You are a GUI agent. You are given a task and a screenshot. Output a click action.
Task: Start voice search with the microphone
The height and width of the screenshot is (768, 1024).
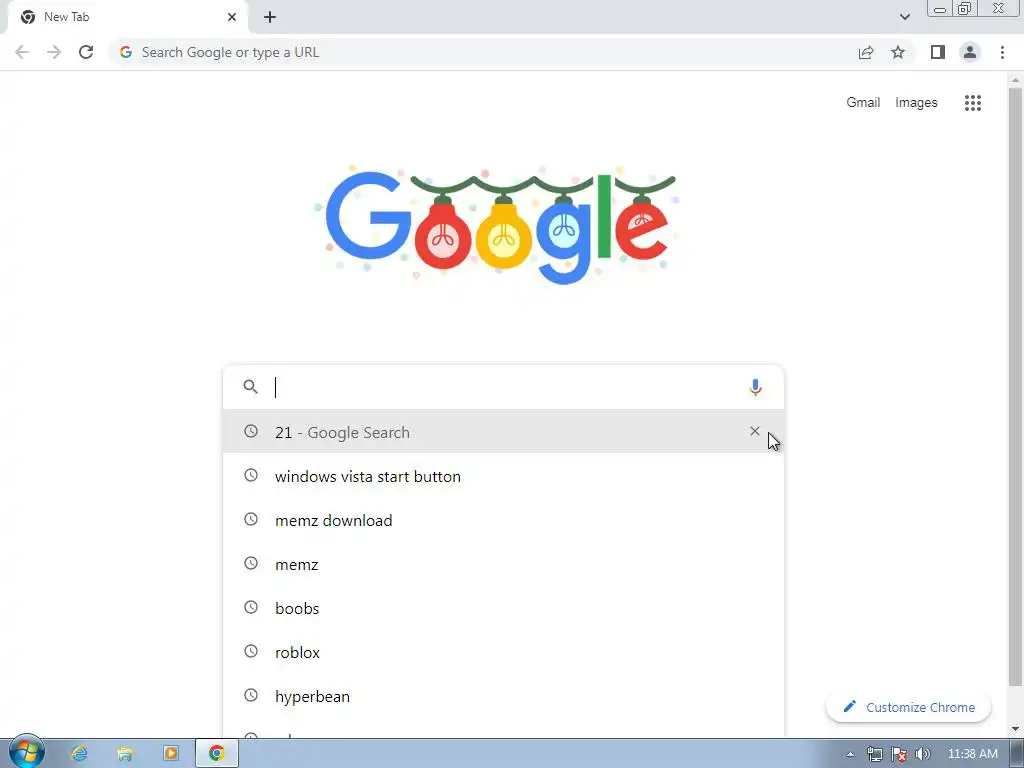tap(755, 387)
